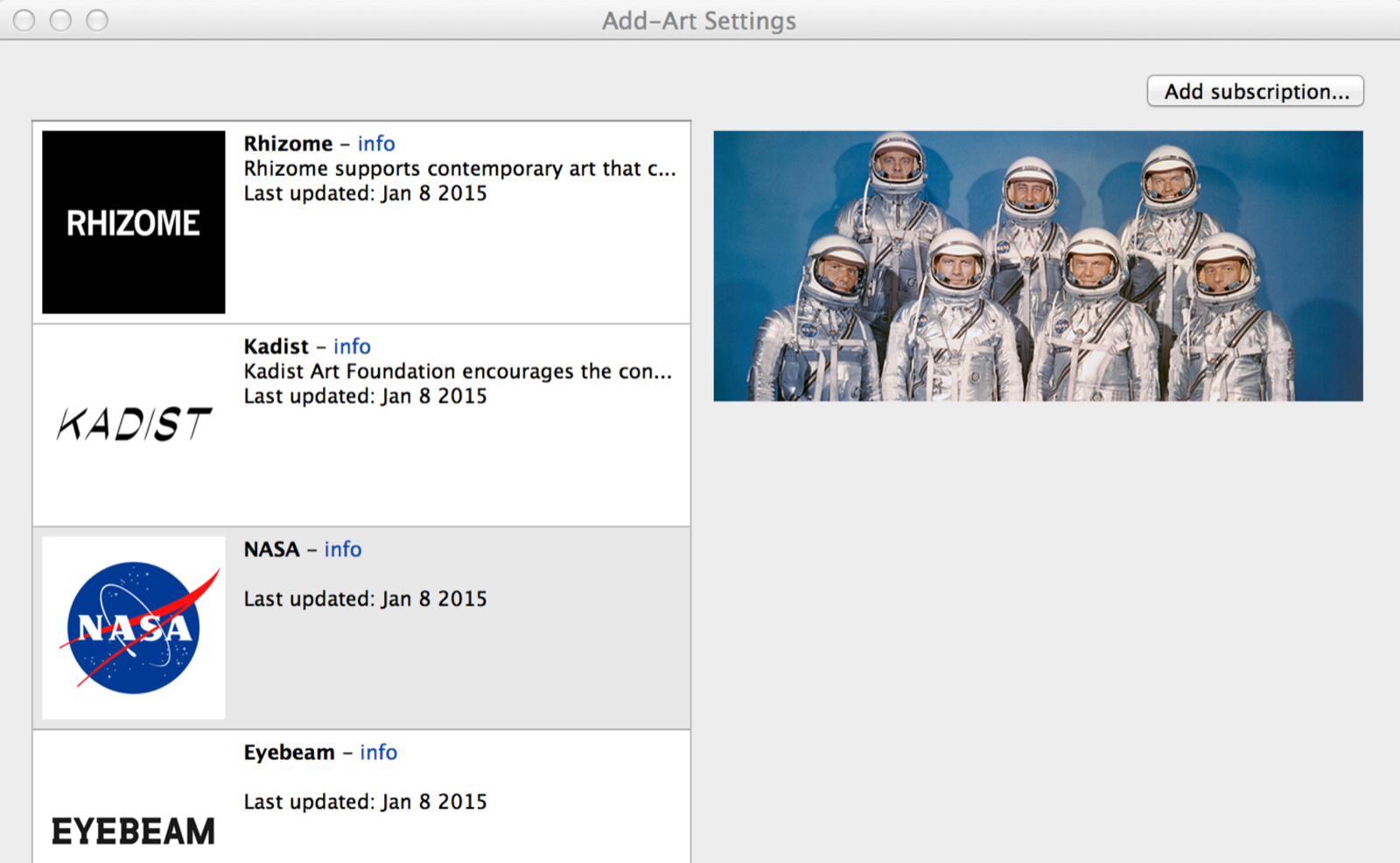
Task: Click the Rhizome description text
Action: (x=459, y=169)
